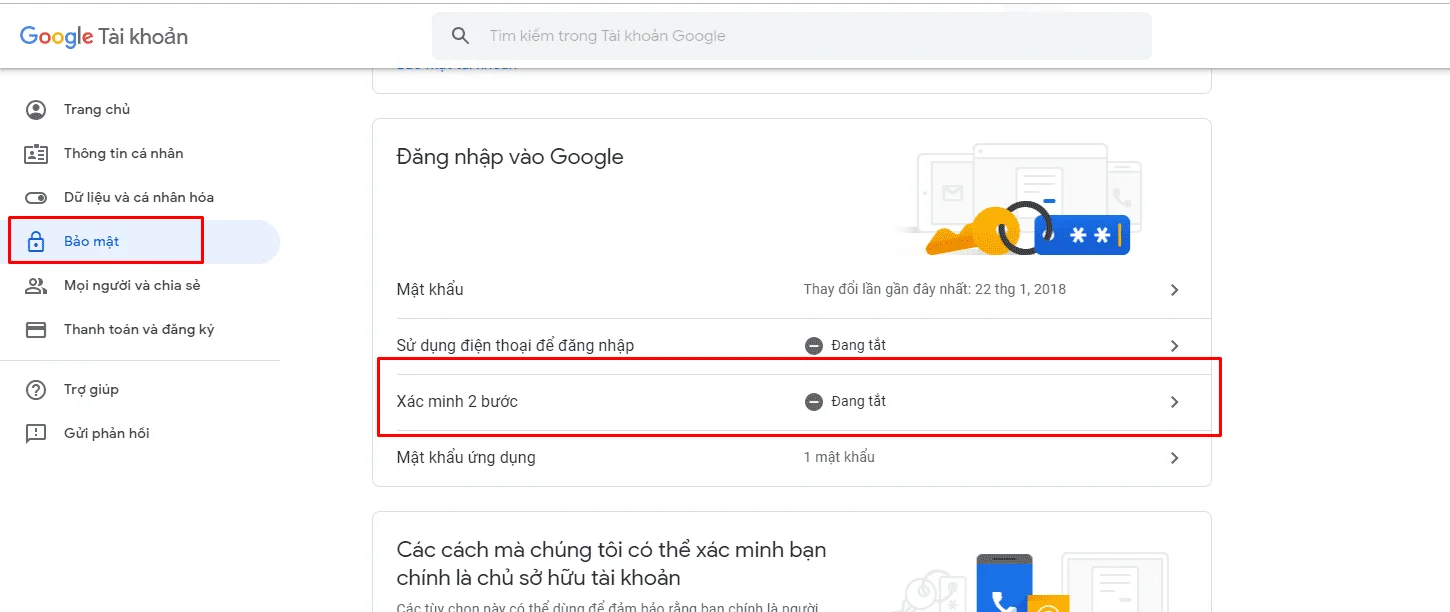Click the Thanh toán và đăng ký card icon
This screenshot has height=612, width=1450.
tap(36, 330)
